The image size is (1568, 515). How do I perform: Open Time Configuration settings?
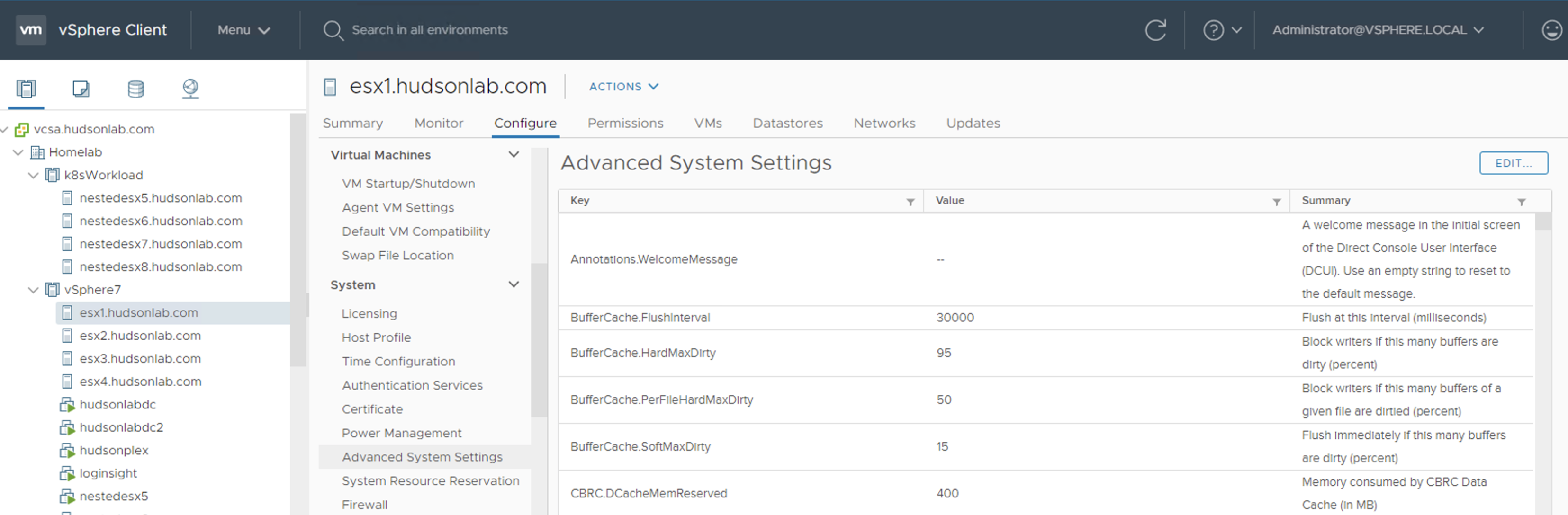399,362
